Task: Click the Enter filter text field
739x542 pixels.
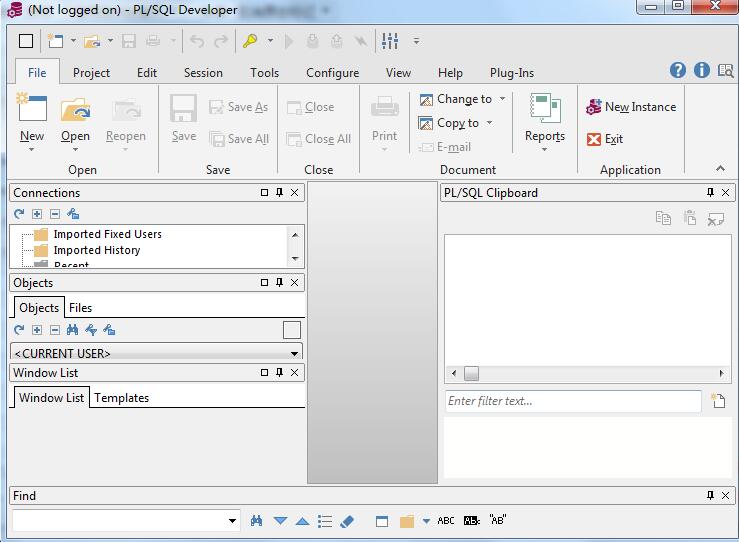Action: [573, 401]
